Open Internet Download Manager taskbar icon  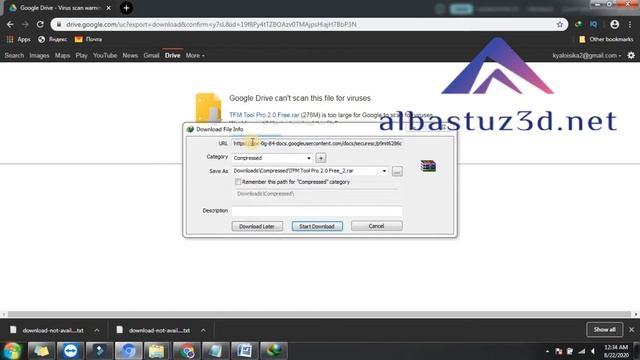coord(273,351)
